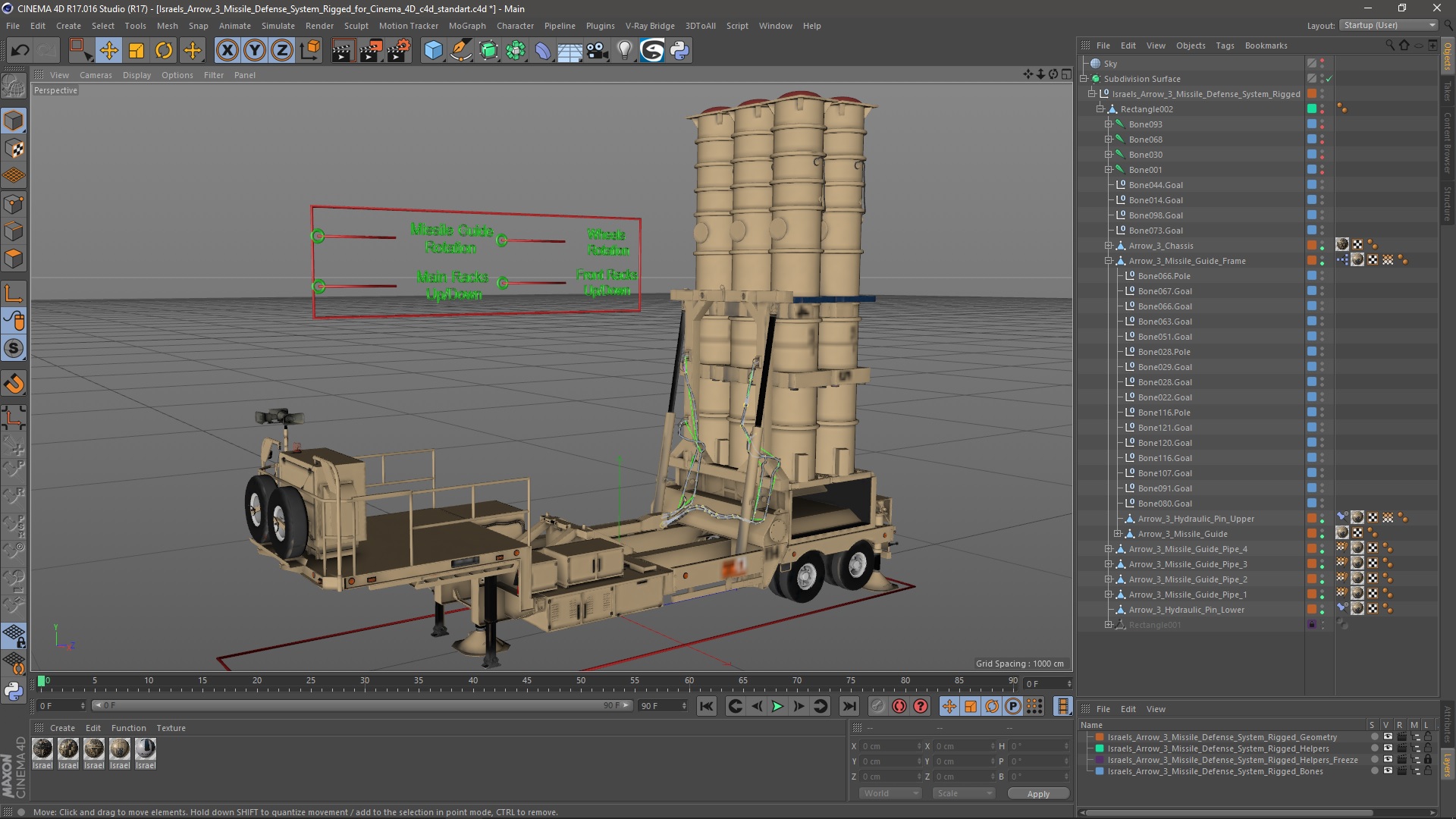Open the MoGraph menu

click(x=467, y=26)
